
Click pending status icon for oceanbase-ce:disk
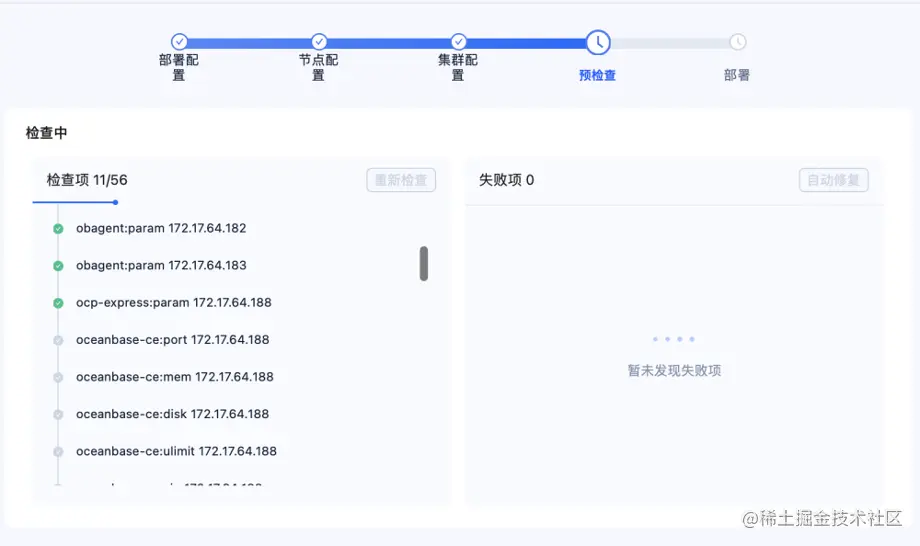coord(58,415)
